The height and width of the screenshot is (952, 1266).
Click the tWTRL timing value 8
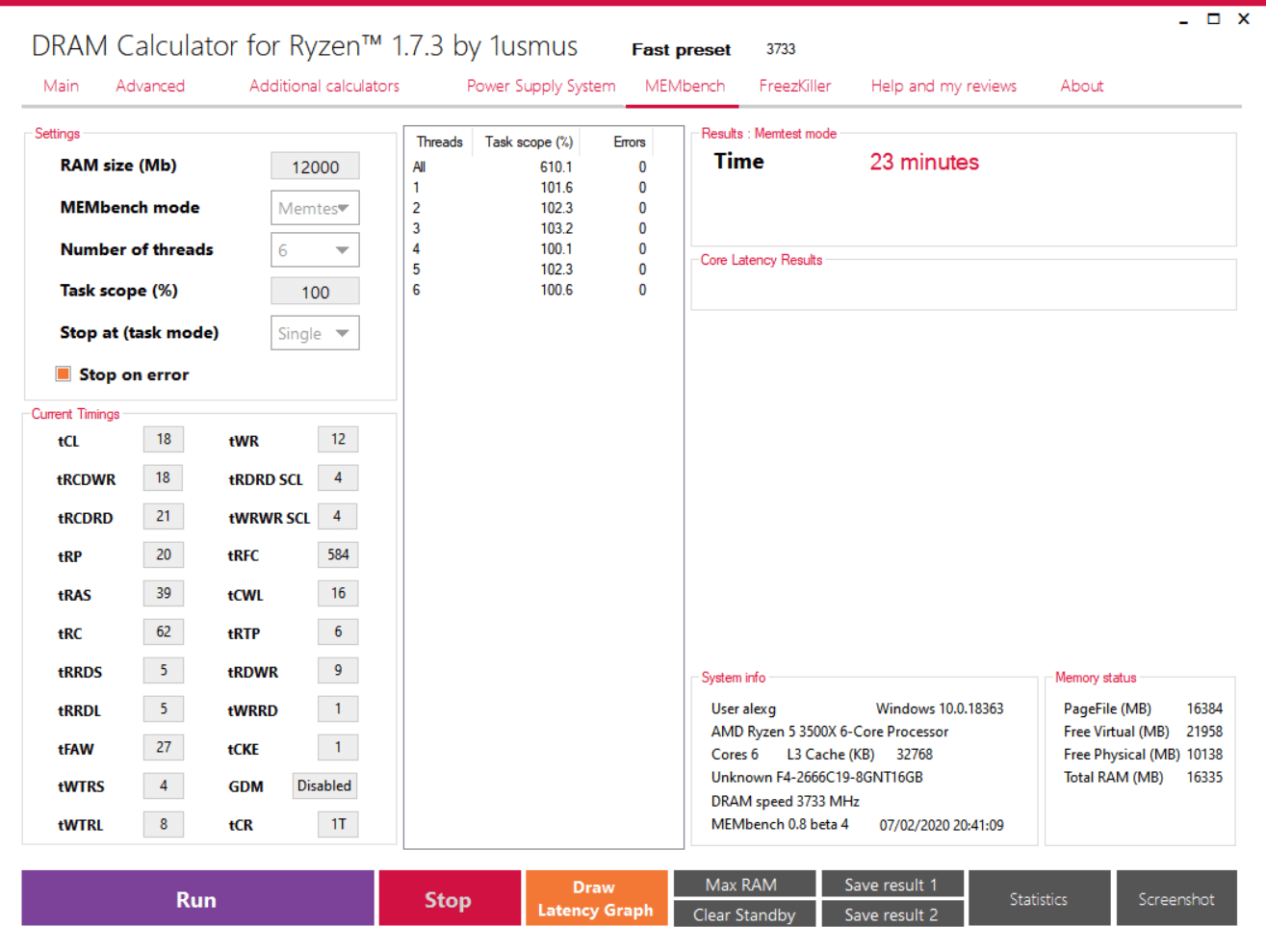click(164, 824)
